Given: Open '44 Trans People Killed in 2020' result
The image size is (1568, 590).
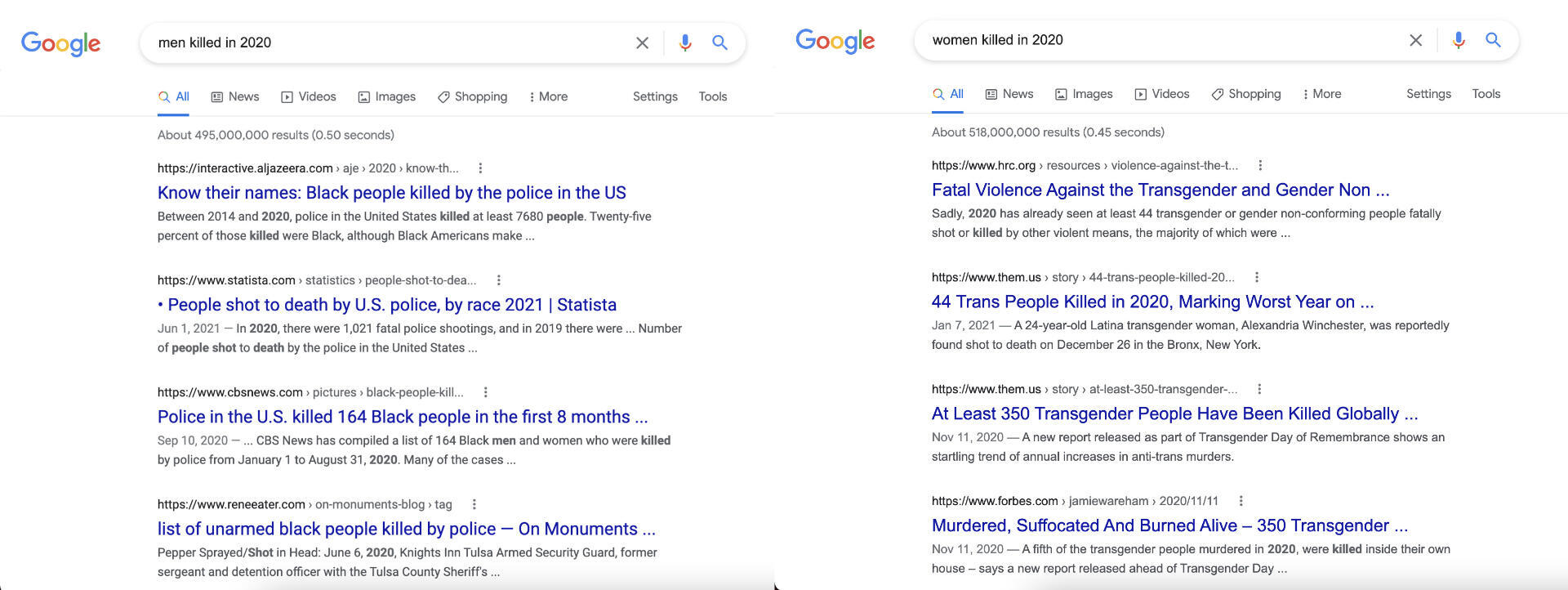Looking at the screenshot, I should [1152, 302].
